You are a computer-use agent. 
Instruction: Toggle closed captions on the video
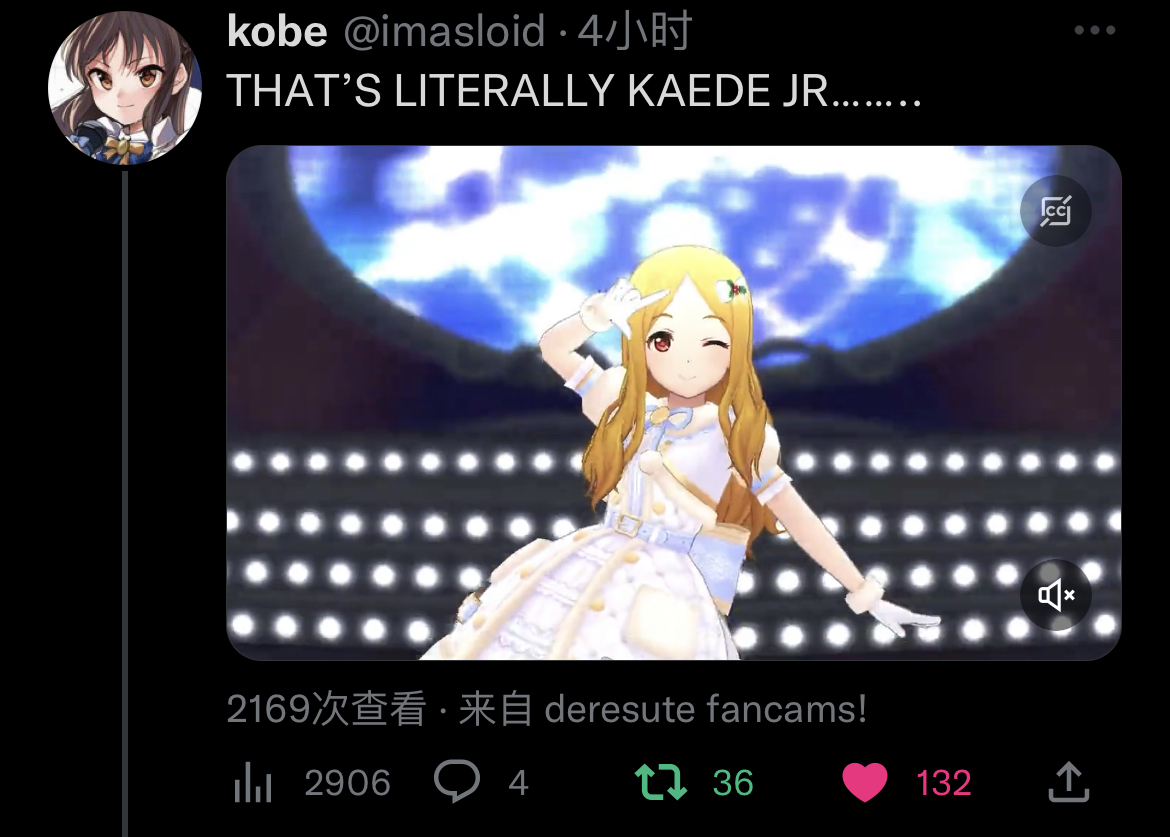pyautogui.click(x=1056, y=211)
